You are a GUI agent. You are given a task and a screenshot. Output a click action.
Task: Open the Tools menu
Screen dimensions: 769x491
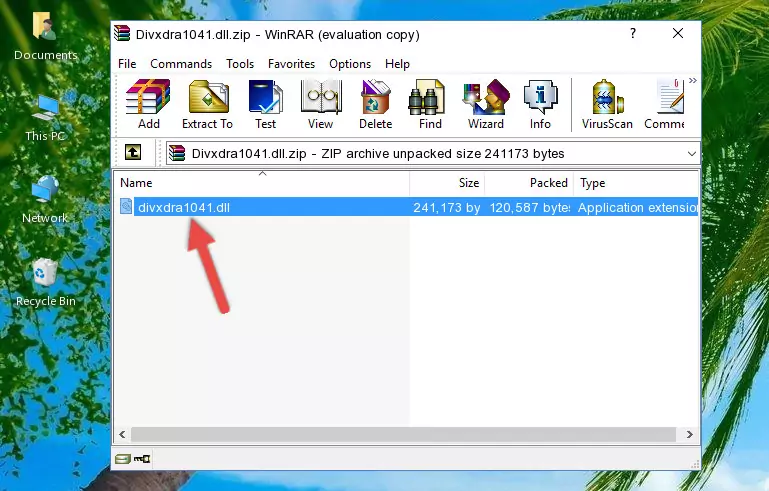240,64
